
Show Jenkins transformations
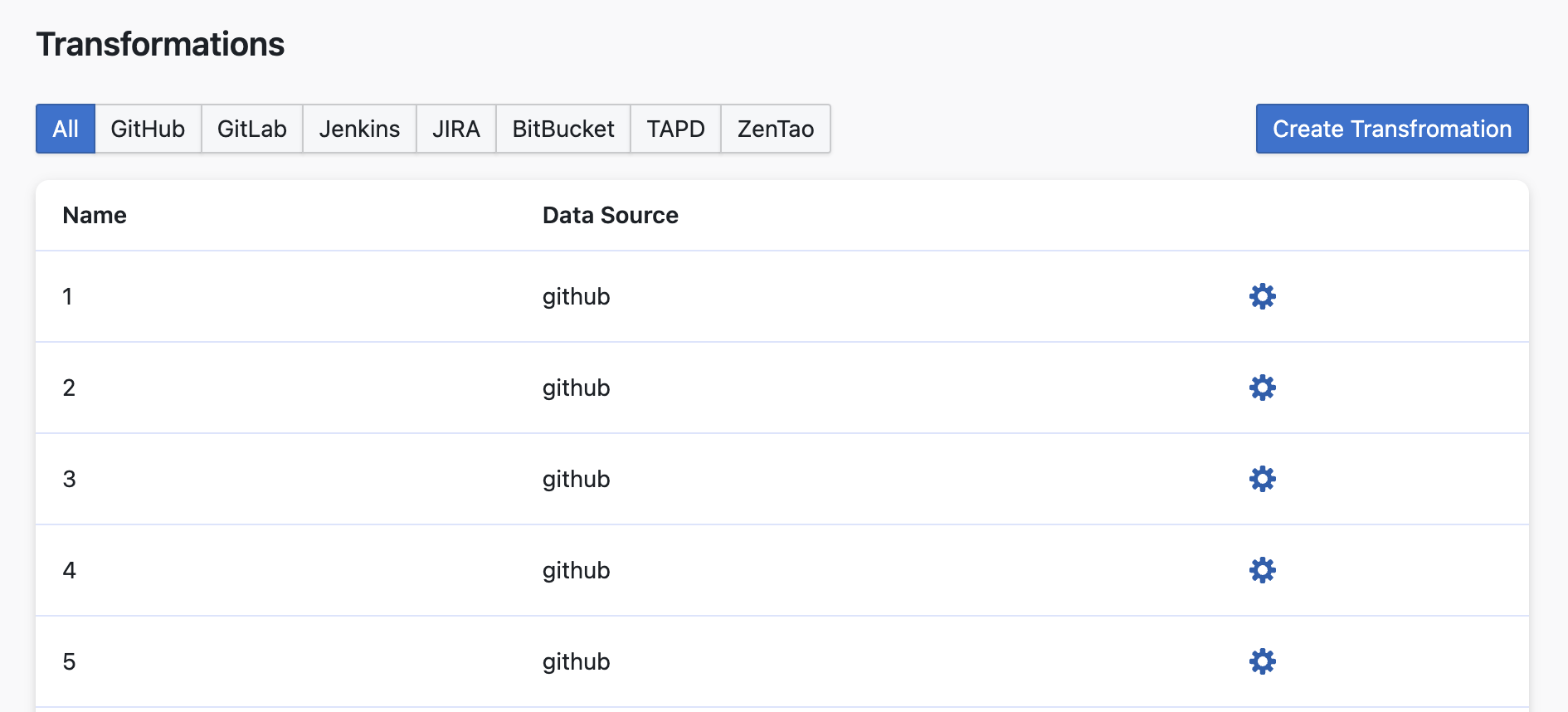[x=359, y=129]
